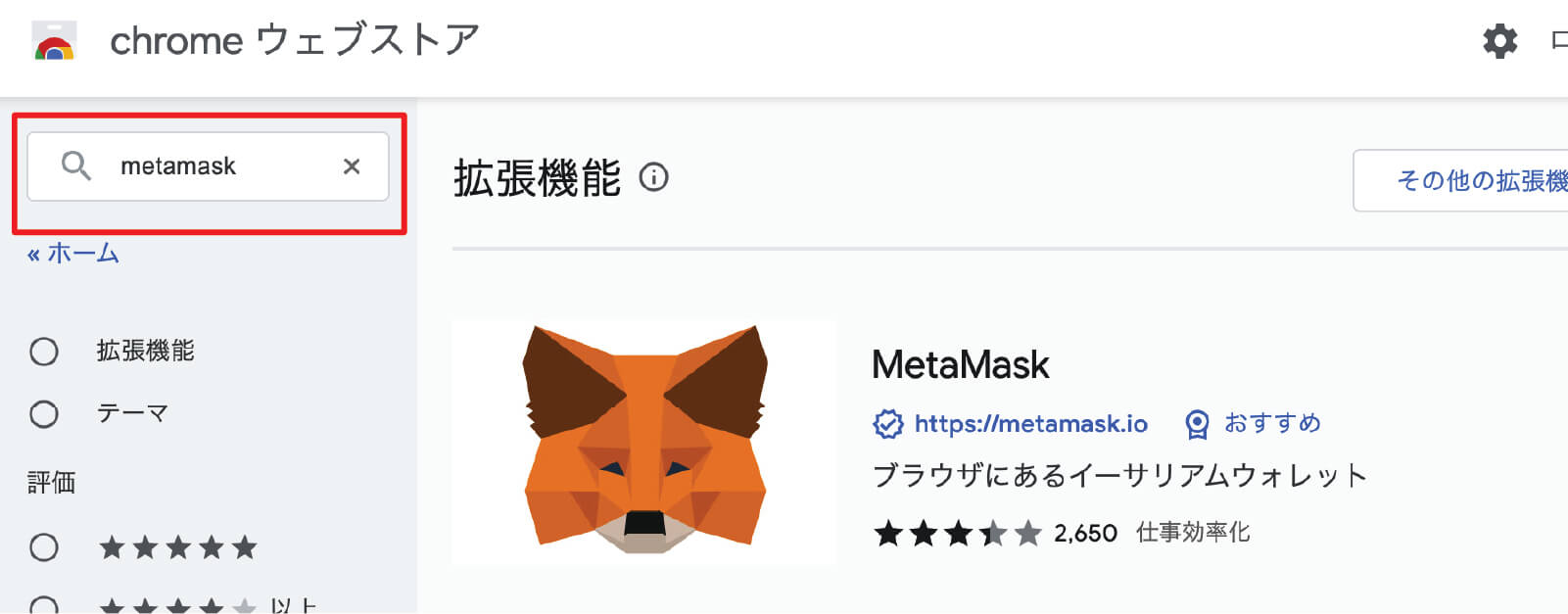1568x614 pixels.
Task: Select the 拡張機能 radio button
Action: [x=44, y=352]
